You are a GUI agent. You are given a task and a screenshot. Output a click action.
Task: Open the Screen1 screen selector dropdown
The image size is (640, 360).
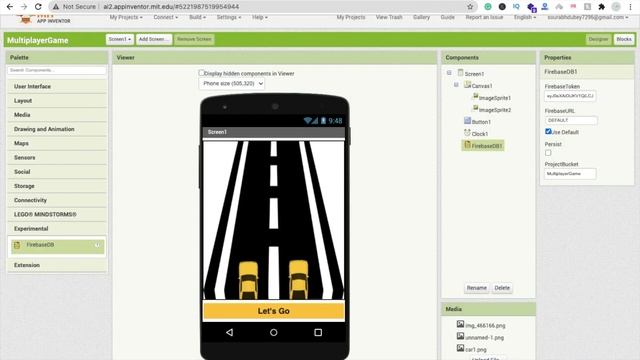(x=120, y=39)
